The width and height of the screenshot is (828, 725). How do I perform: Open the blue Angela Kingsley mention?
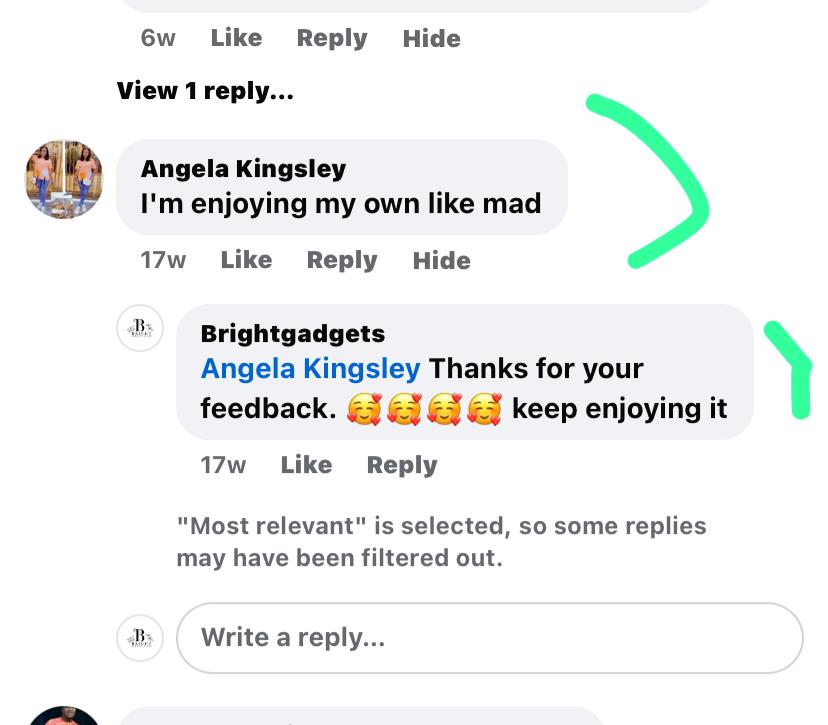click(x=310, y=369)
